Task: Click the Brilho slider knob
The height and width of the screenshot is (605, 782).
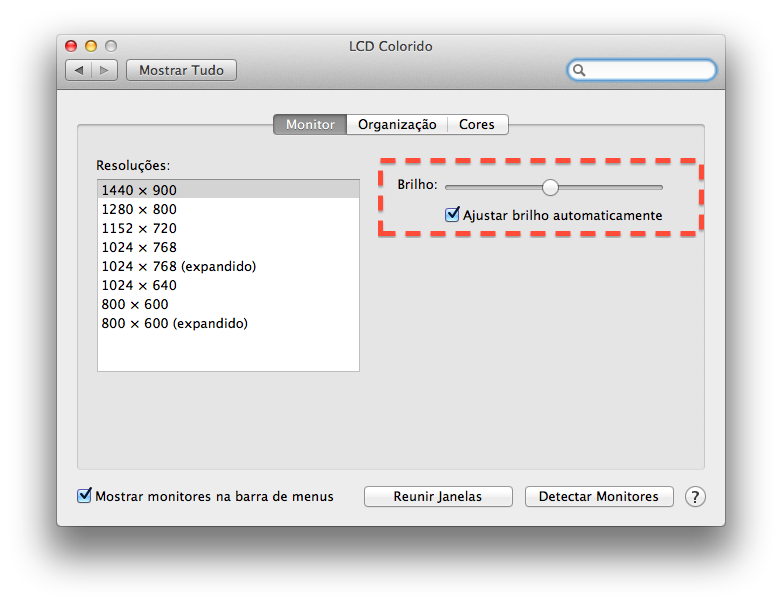Action: (x=550, y=187)
